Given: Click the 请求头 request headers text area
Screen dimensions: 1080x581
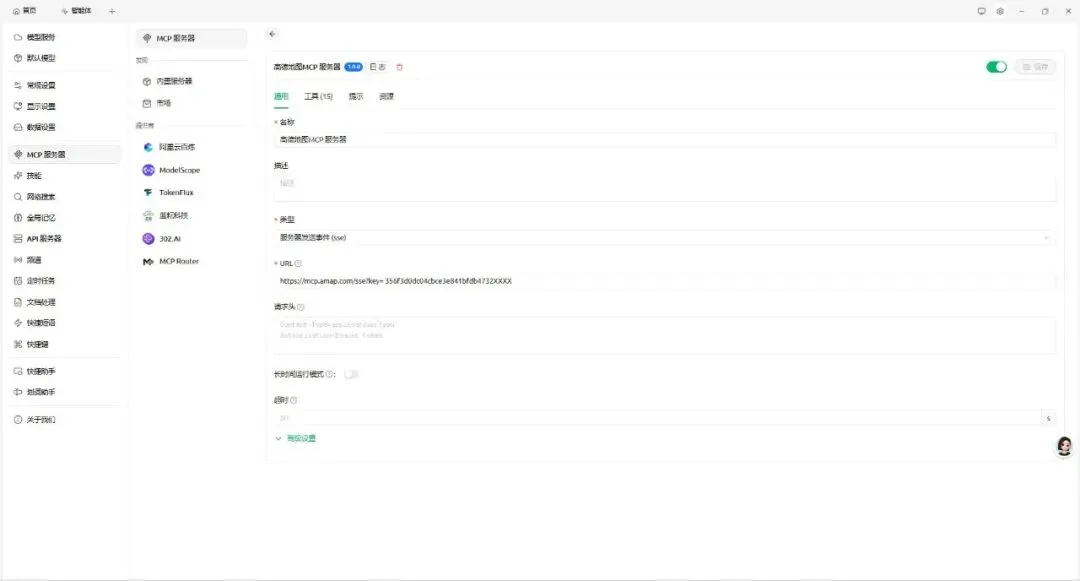Looking at the screenshot, I should (x=664, y=335).
